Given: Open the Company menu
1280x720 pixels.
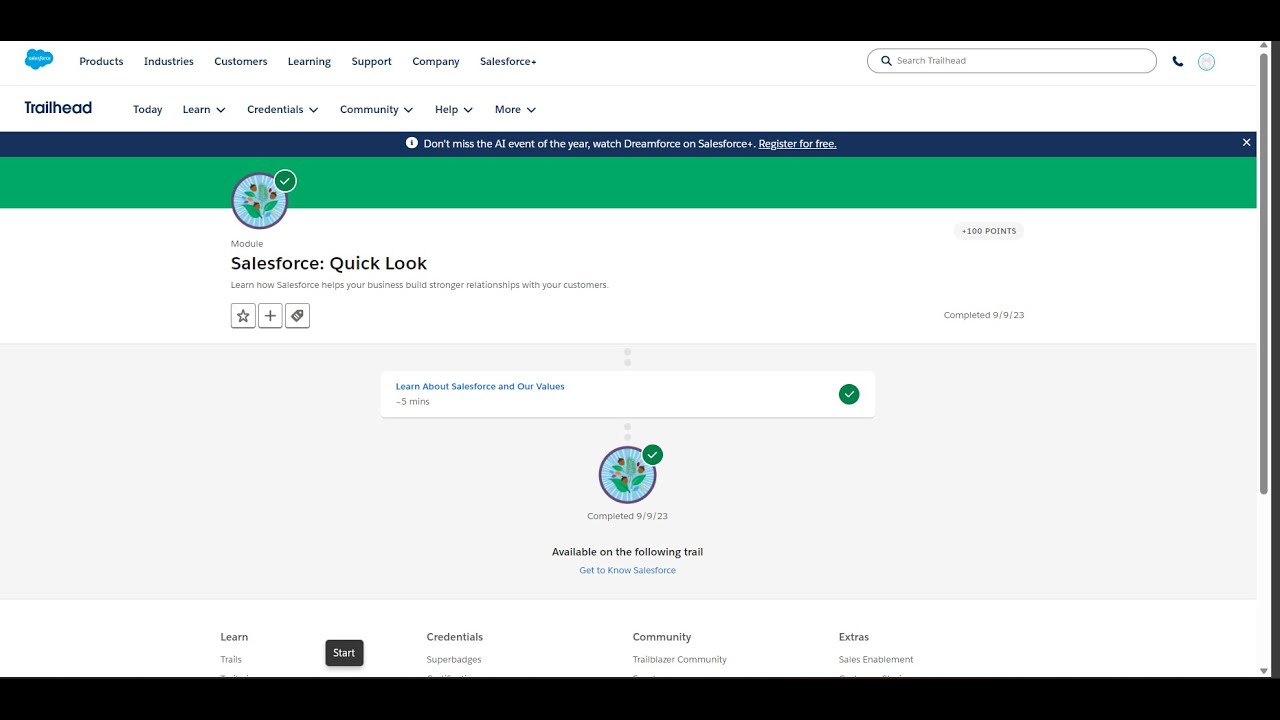Looking at the screenshot, I should 436,62.
